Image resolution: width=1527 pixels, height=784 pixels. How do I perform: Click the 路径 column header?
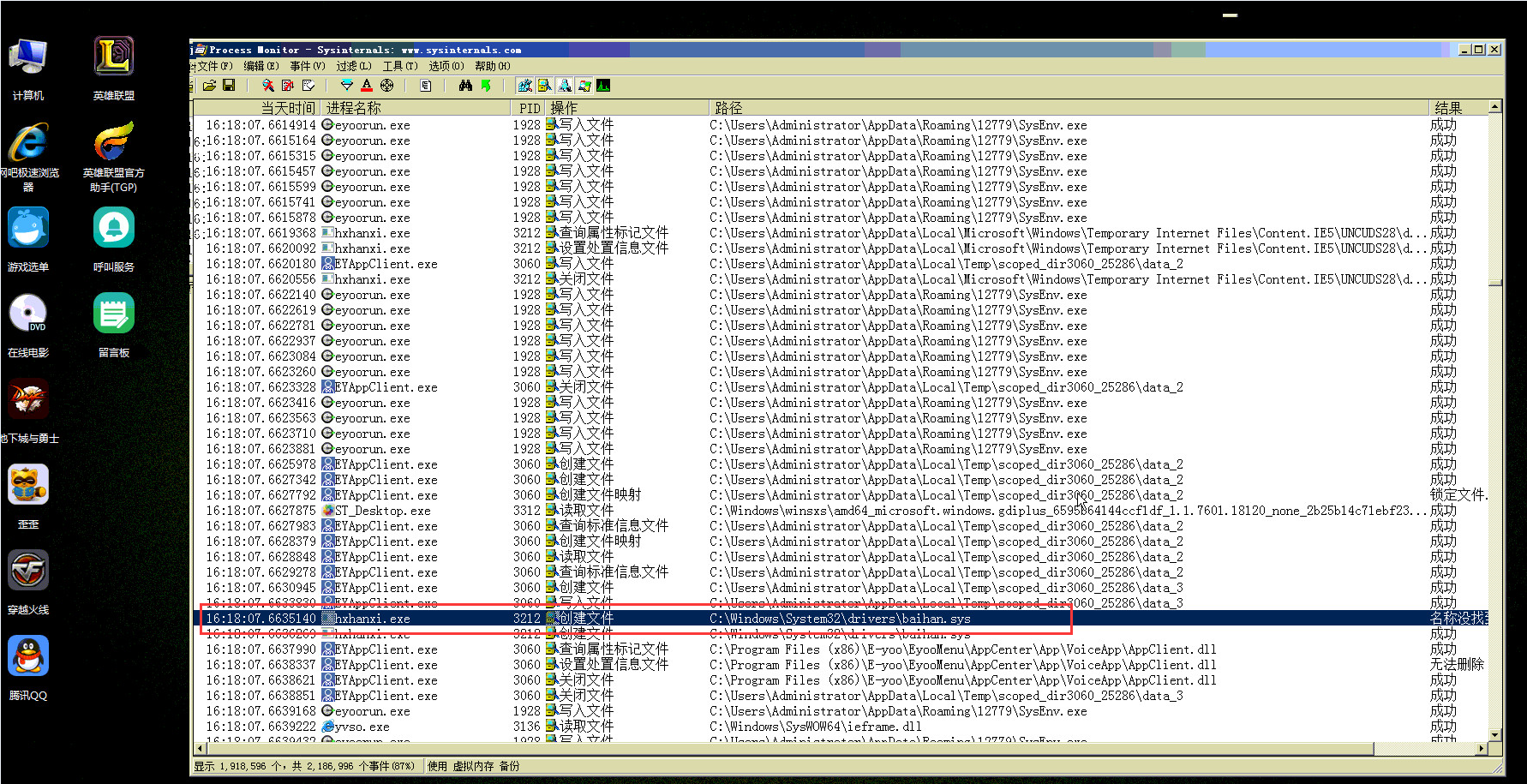1069,108
